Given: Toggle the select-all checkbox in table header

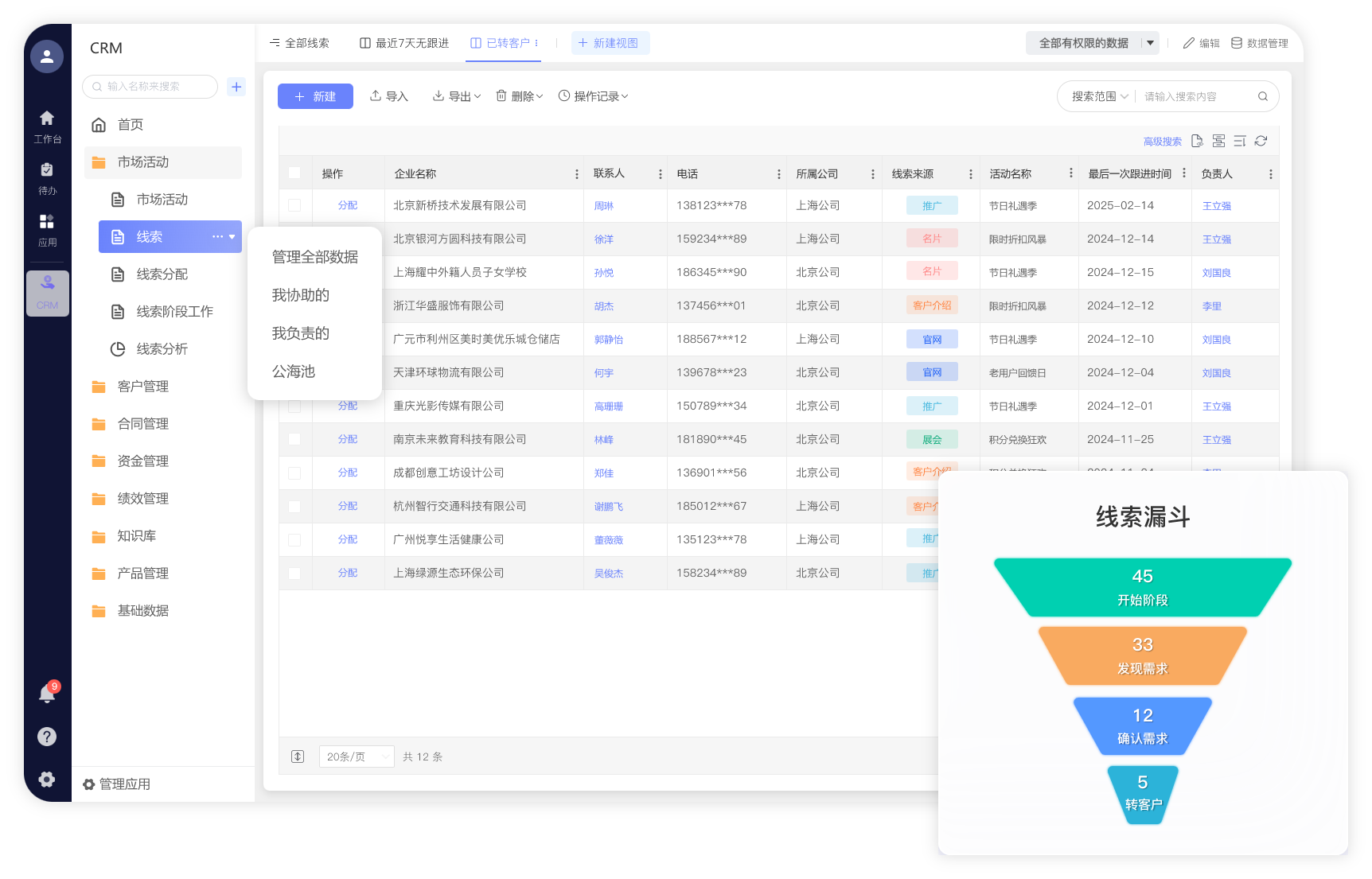Looking at the screenshot, I should 294,173.
